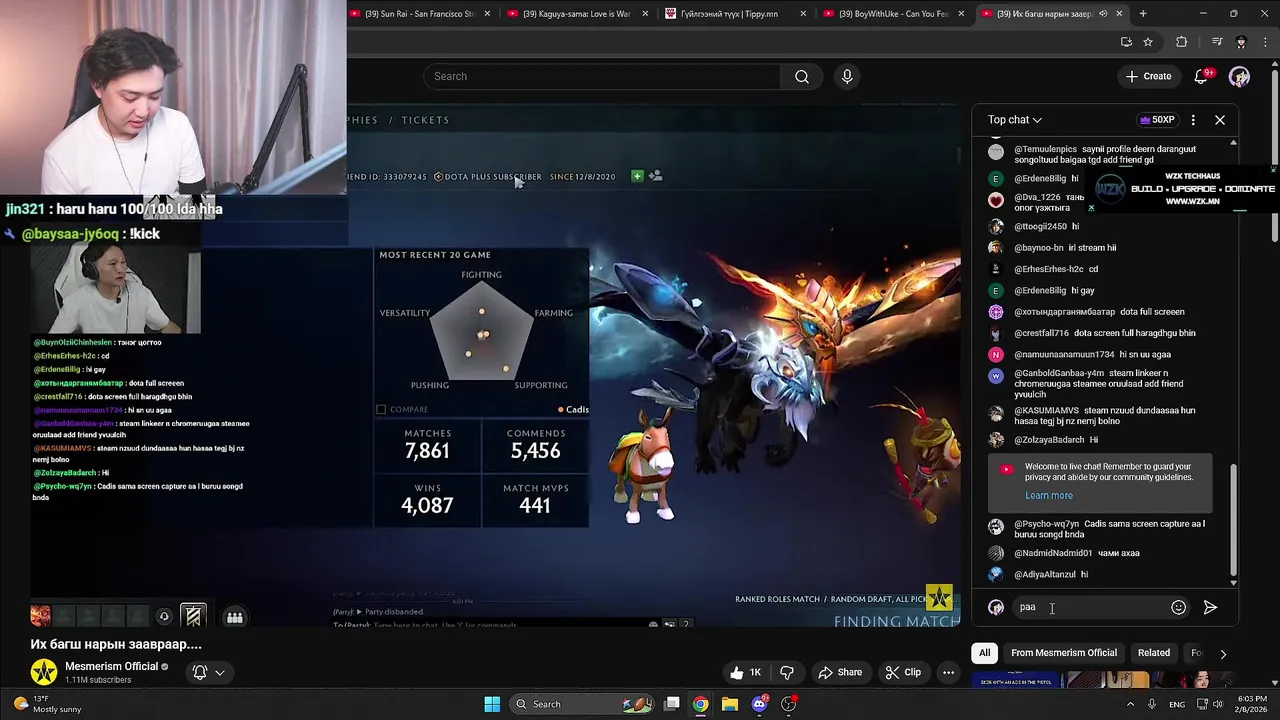
Task: Click the video title text
Action: 116,644
